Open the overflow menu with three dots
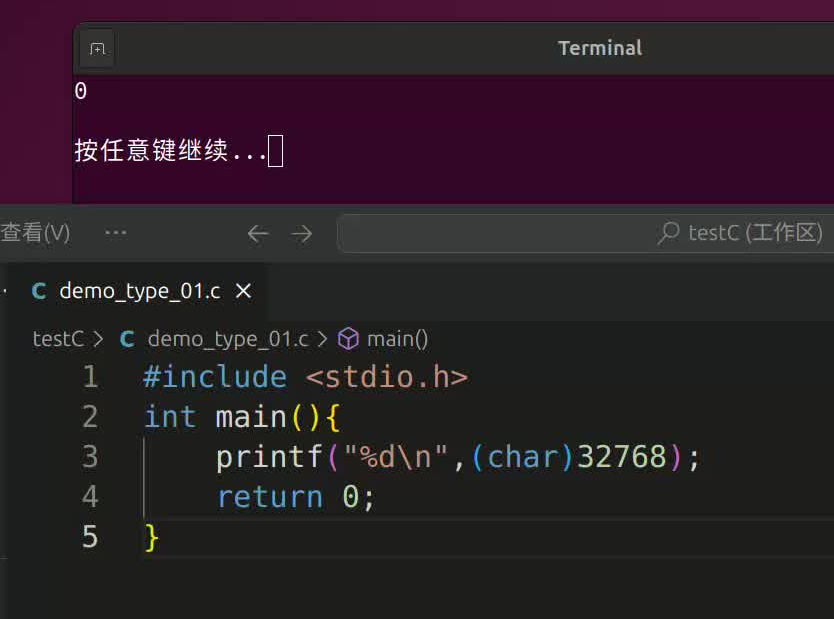Screen dimensions: 834x619 pos(115,233)
